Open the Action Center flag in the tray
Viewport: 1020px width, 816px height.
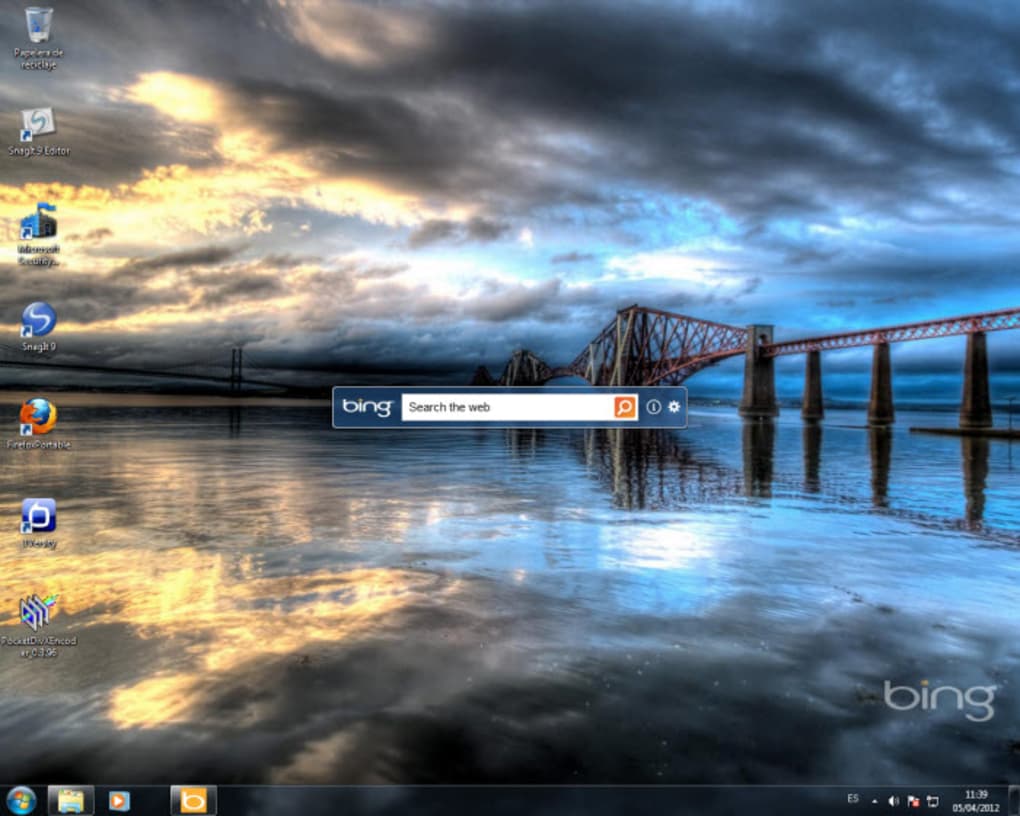point(913,800)
